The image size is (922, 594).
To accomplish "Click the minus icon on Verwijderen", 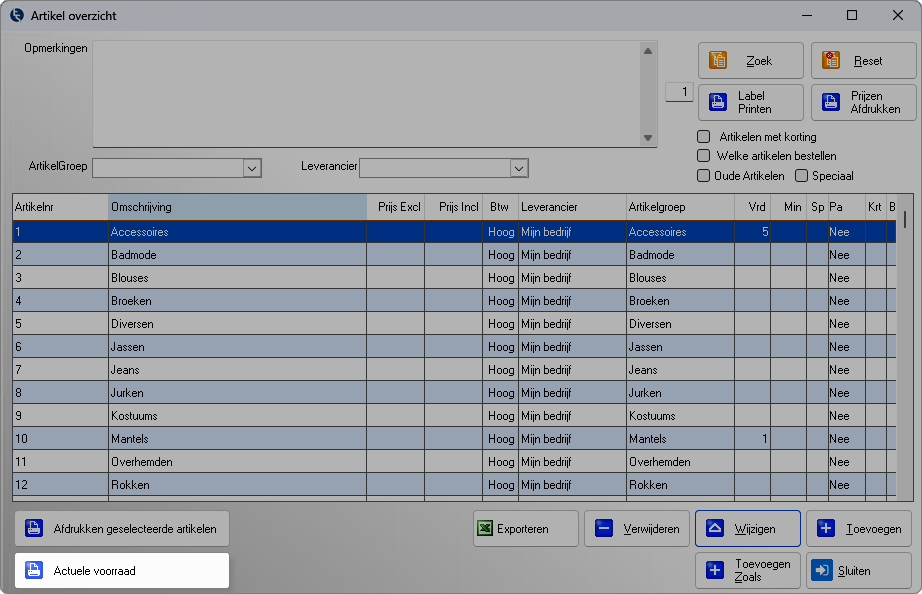I will point(604,528).
